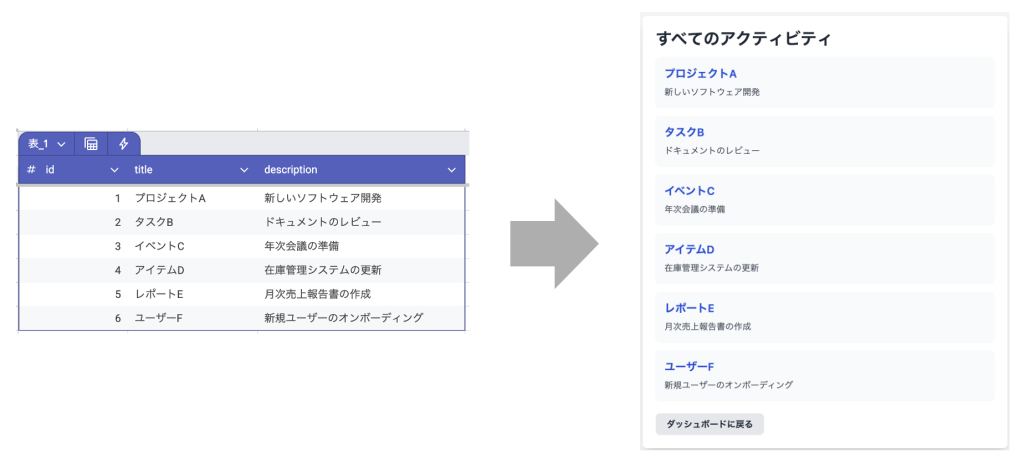Viewport: 1024px width, 463px height.
Task: Click the # number type icon in id header
Action: (x=31, y=170)
